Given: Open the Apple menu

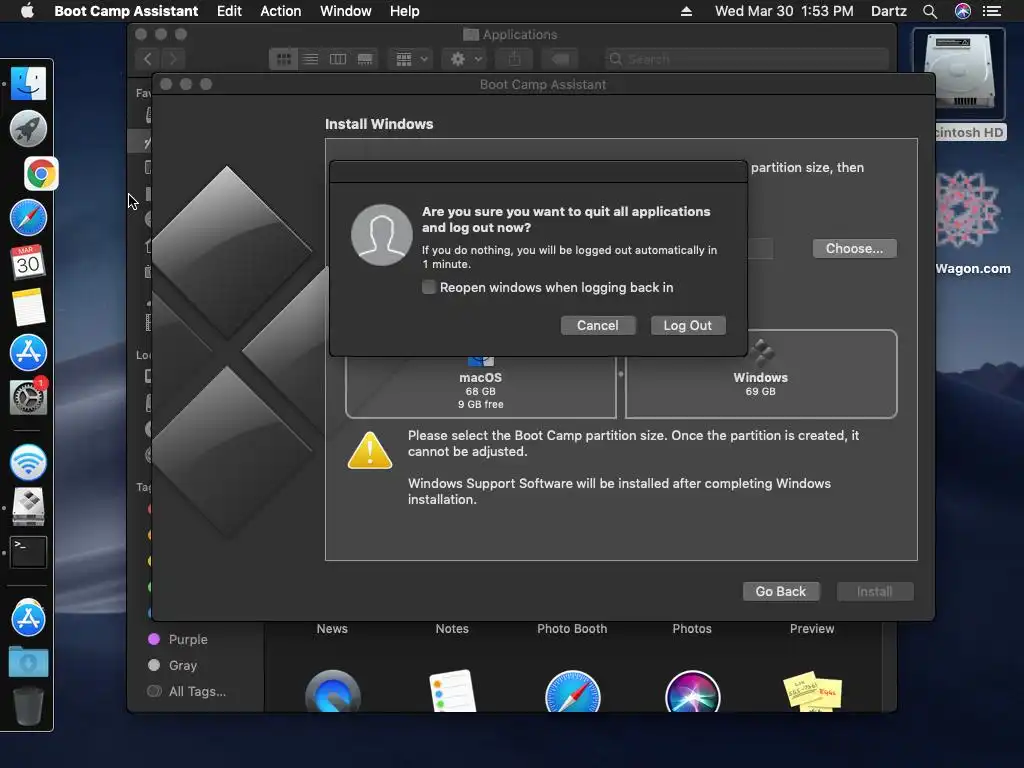Looking at the screenshot, I should point(27,10).
